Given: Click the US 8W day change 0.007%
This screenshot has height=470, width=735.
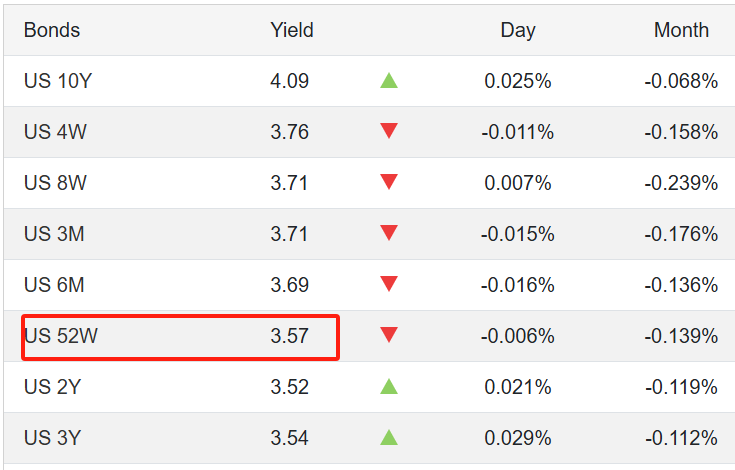Looking at the screenshot, I should click(518, 183).
